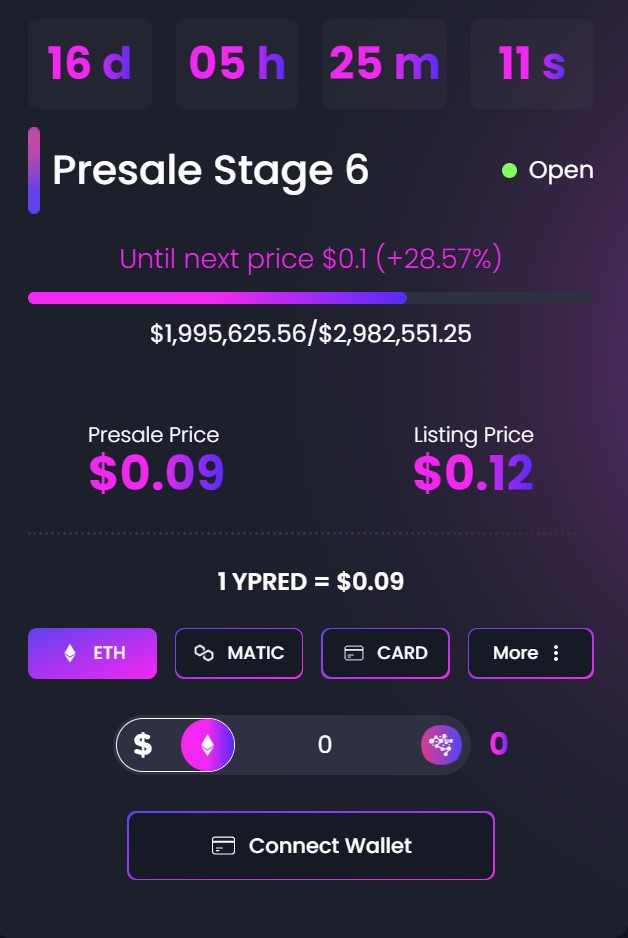Click the Ethereum diamond icon on ETH button
The height and width of the screenshot is (938, 628).
(70, 653)
